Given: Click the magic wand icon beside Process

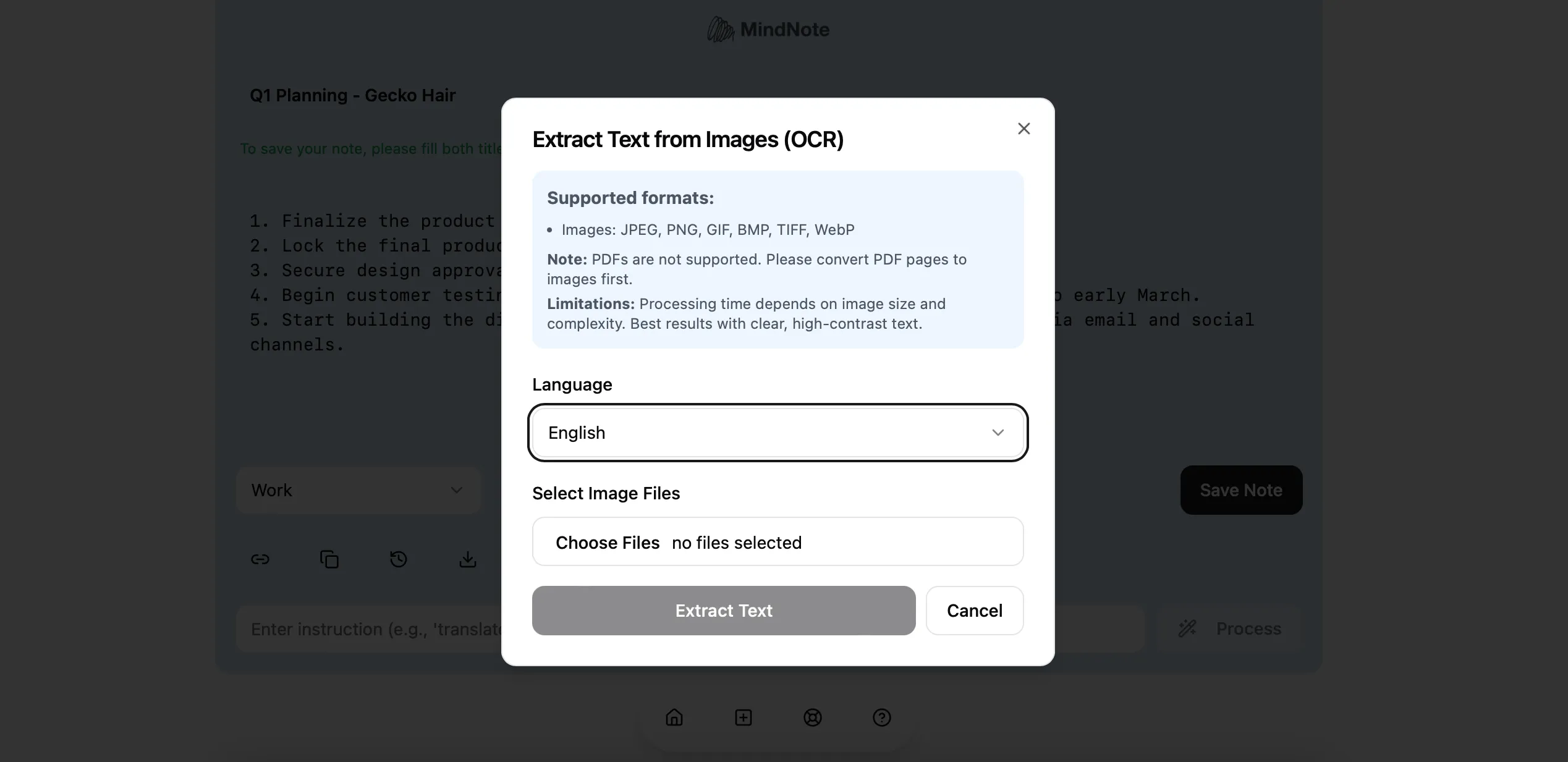Looking at the screenshot, I should pos(1187,628).
